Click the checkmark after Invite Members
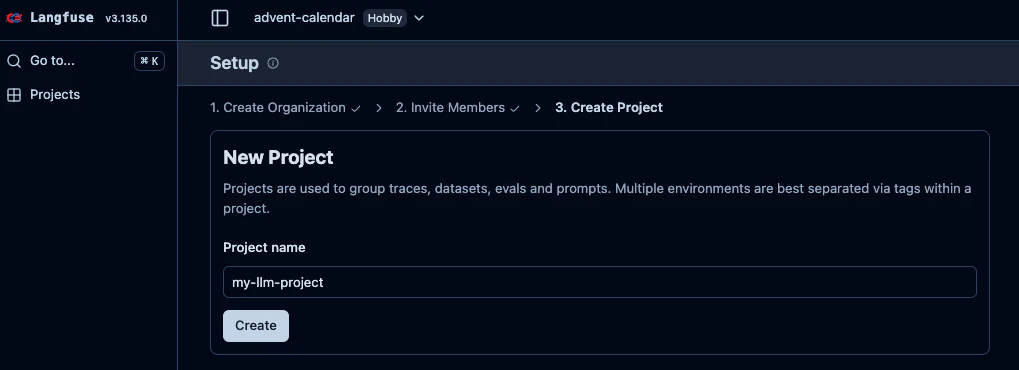 (515, 109)
